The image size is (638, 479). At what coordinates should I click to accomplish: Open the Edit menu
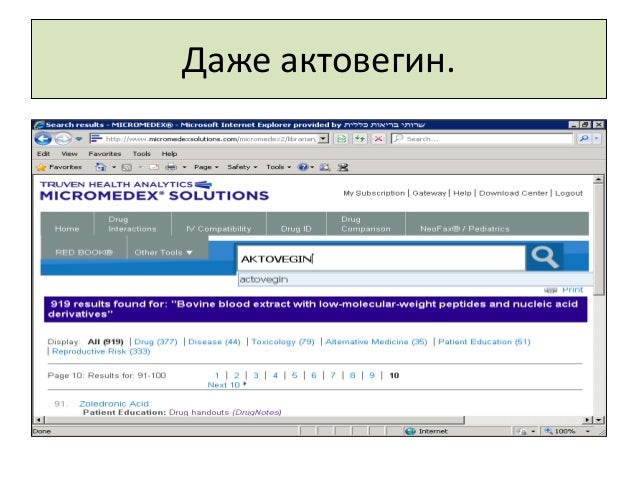43,153
